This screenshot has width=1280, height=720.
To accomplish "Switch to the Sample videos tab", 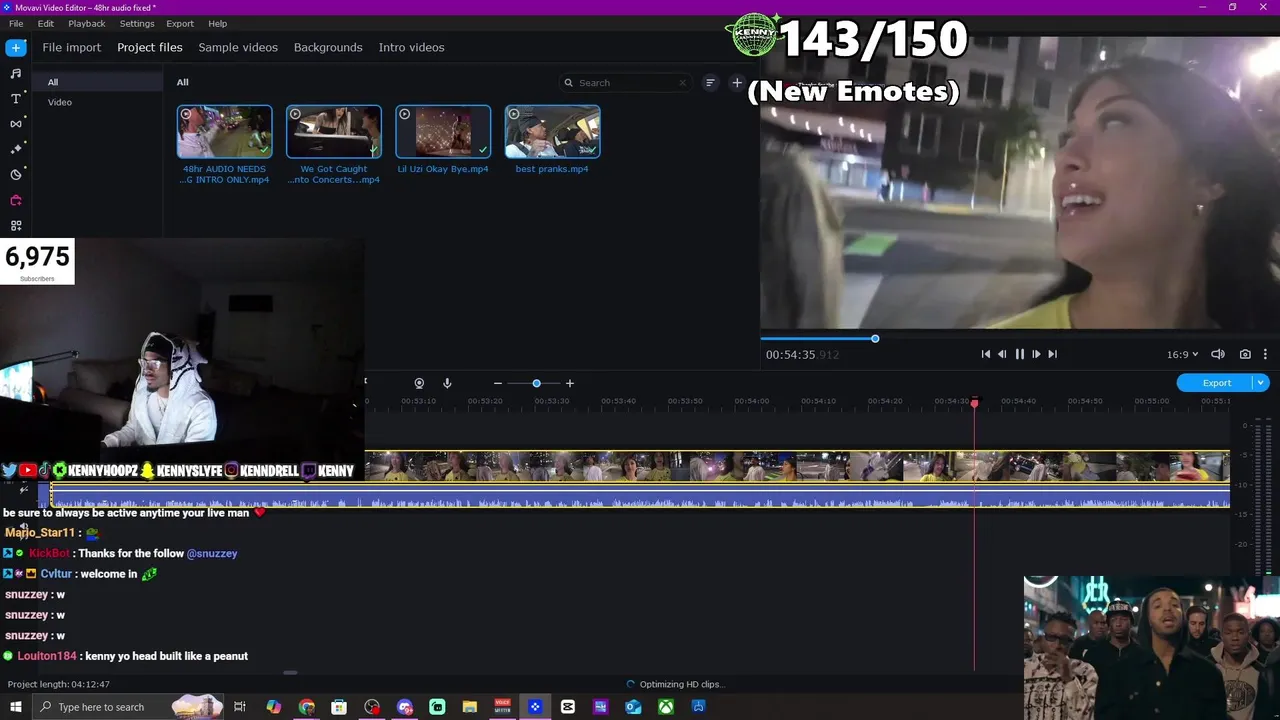I will point(238,47).
